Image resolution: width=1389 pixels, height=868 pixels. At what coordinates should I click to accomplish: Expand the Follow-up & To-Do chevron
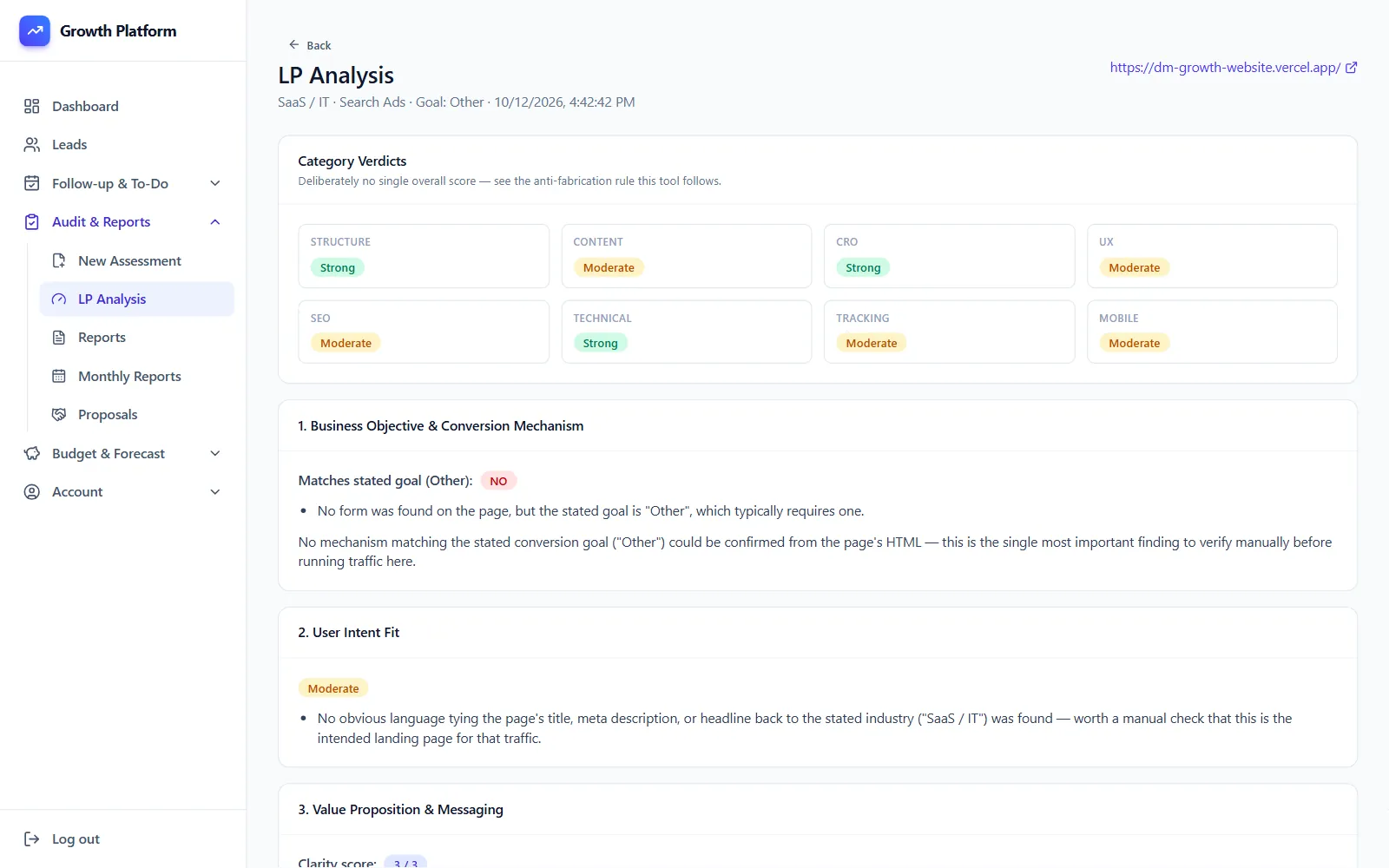point(215,183)
